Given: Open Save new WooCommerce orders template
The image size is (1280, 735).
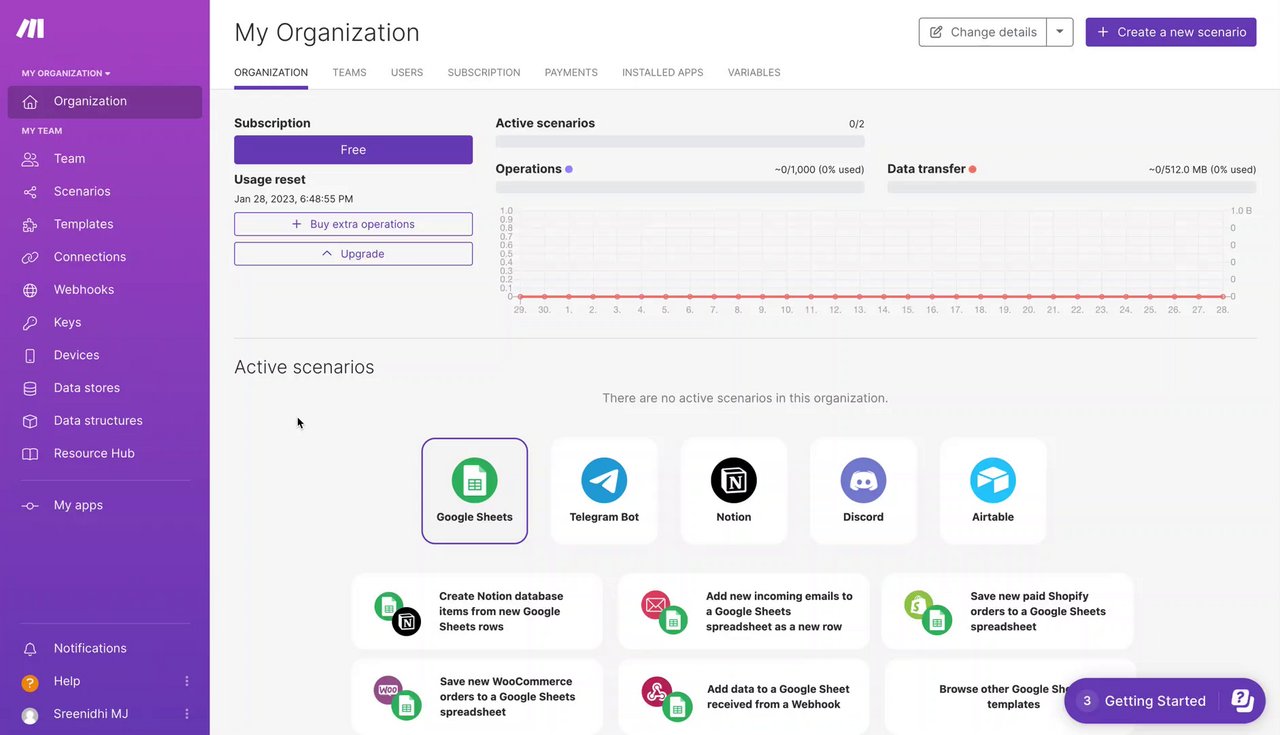Looking at the screenshot, I should (x=477, y=697).
